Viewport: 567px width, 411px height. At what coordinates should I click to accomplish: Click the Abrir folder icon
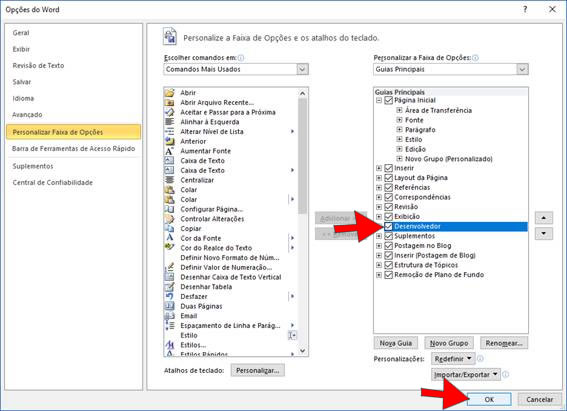coord(169,93)
